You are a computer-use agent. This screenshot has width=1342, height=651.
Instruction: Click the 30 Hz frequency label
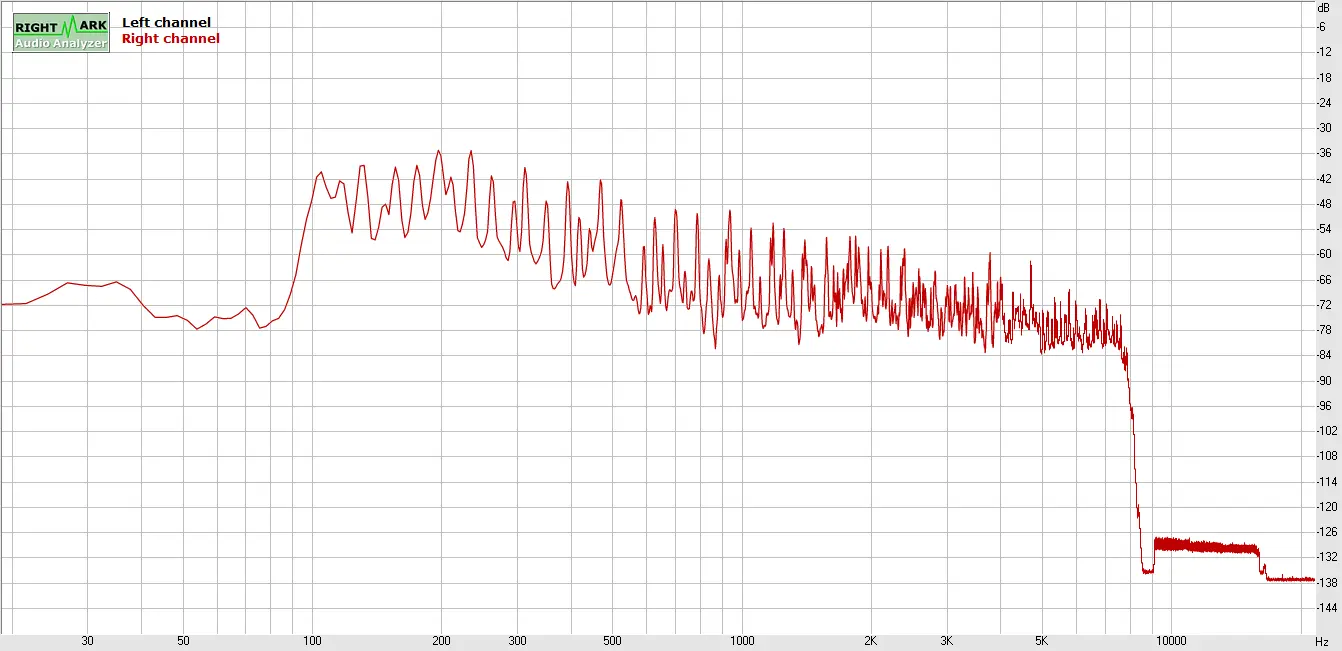(x=88, y=641)
